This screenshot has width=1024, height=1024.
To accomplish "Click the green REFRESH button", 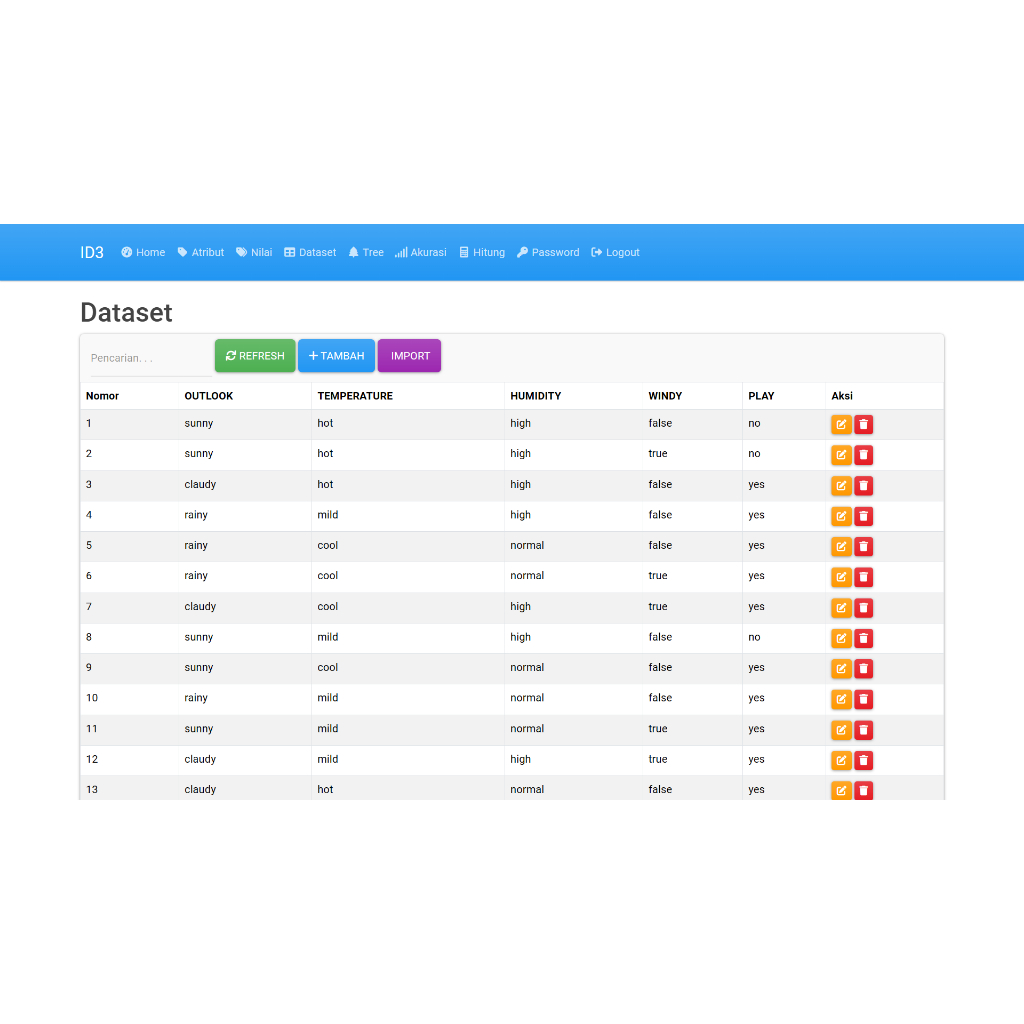I will [255, 356].
